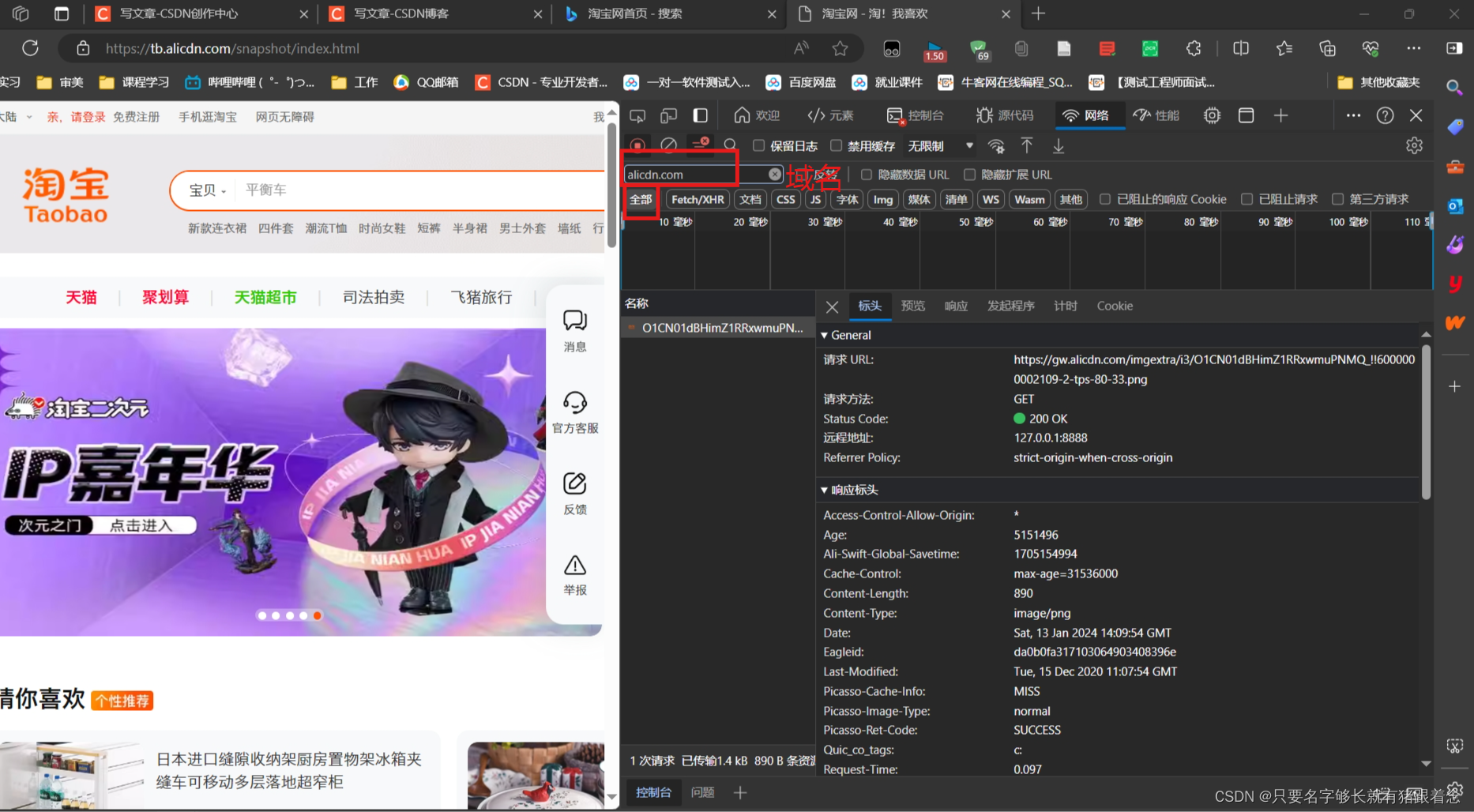Toggle 隐藏数据 URL checkbox
The image size is (1474, 812).
coord(867,175)
